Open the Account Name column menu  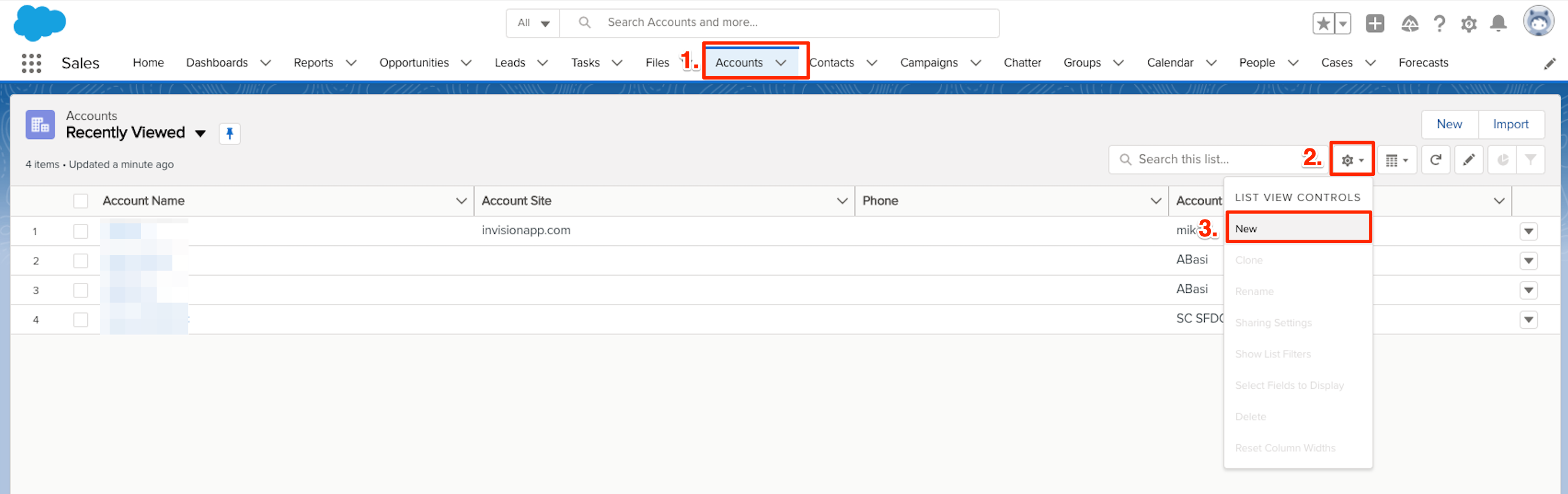pos(461,201)
